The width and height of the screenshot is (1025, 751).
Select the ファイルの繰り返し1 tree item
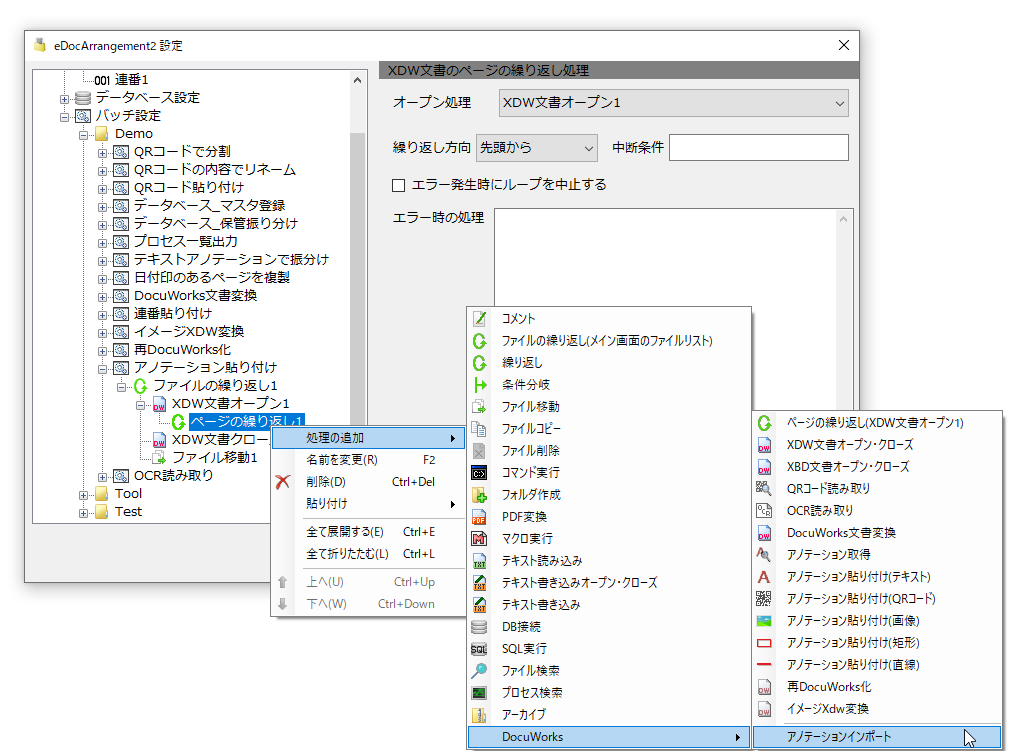(215, 386)
